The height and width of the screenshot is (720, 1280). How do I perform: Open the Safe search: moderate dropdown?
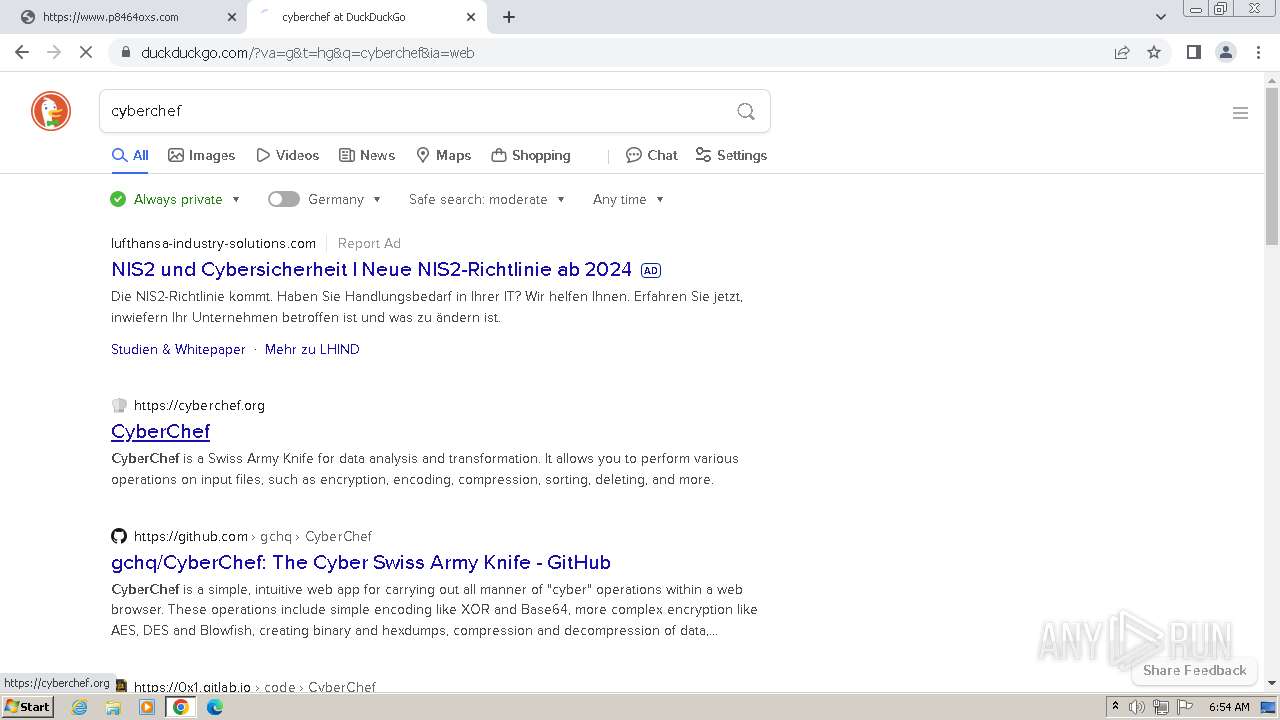click(487, 199)
